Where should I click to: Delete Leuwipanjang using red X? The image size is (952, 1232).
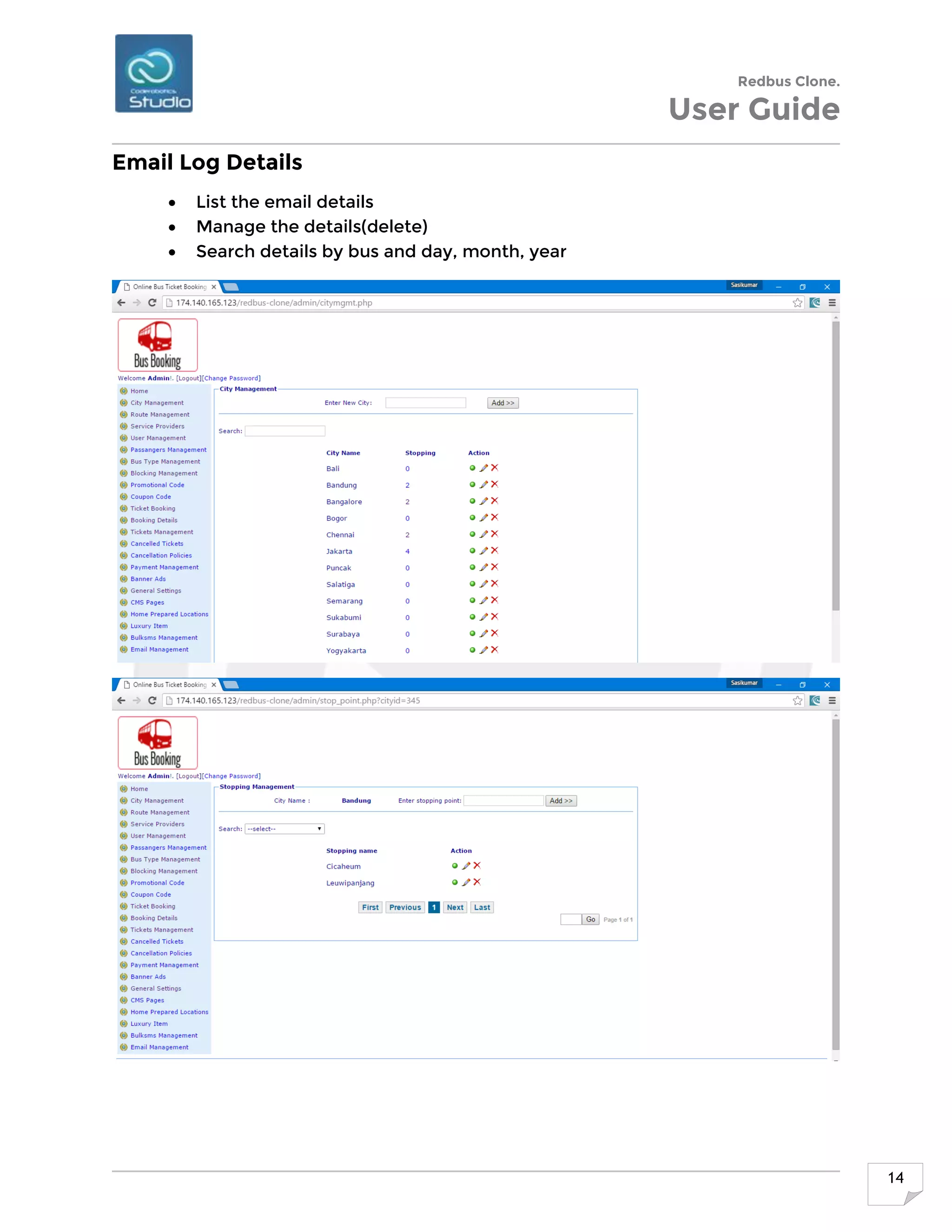[x=477, y=882]
